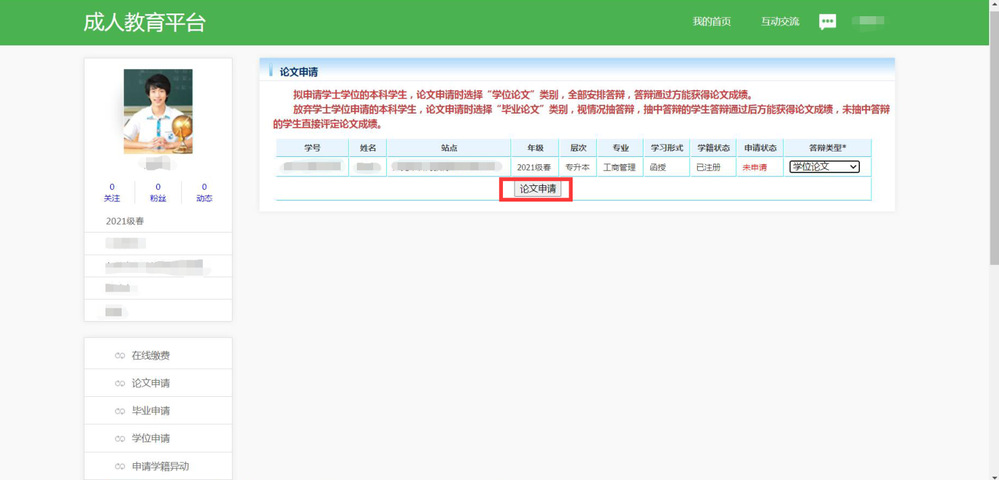Click the link icon beside 毕业申请

click(120, 411)
